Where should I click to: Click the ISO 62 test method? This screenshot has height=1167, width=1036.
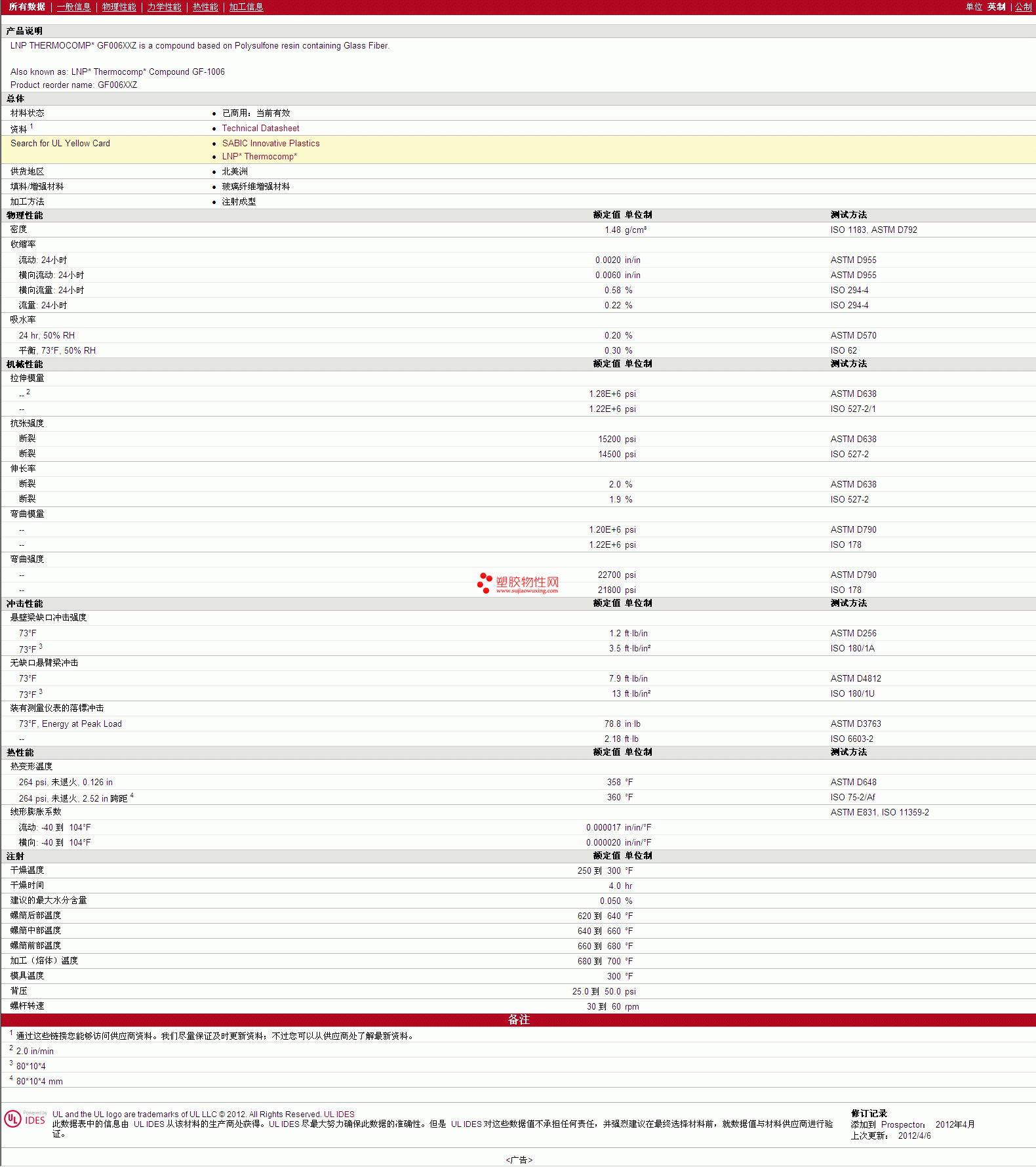click(x=843, y=351)
